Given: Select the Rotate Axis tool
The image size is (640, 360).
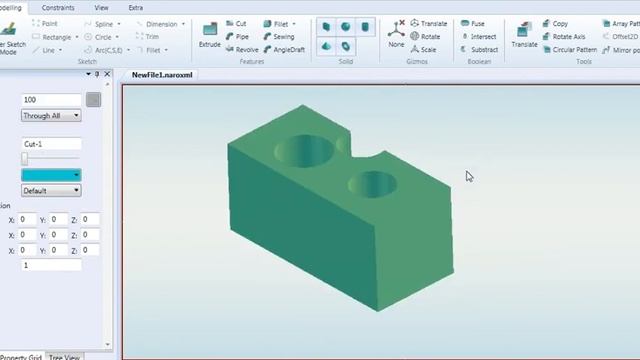Looking at the screenshot, I should tap(564, 37).
